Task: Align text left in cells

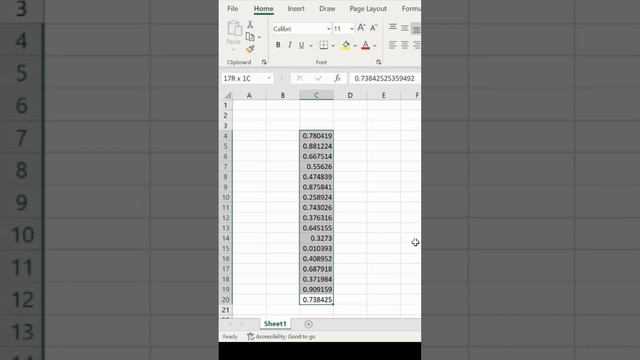Action: [393, 45]
